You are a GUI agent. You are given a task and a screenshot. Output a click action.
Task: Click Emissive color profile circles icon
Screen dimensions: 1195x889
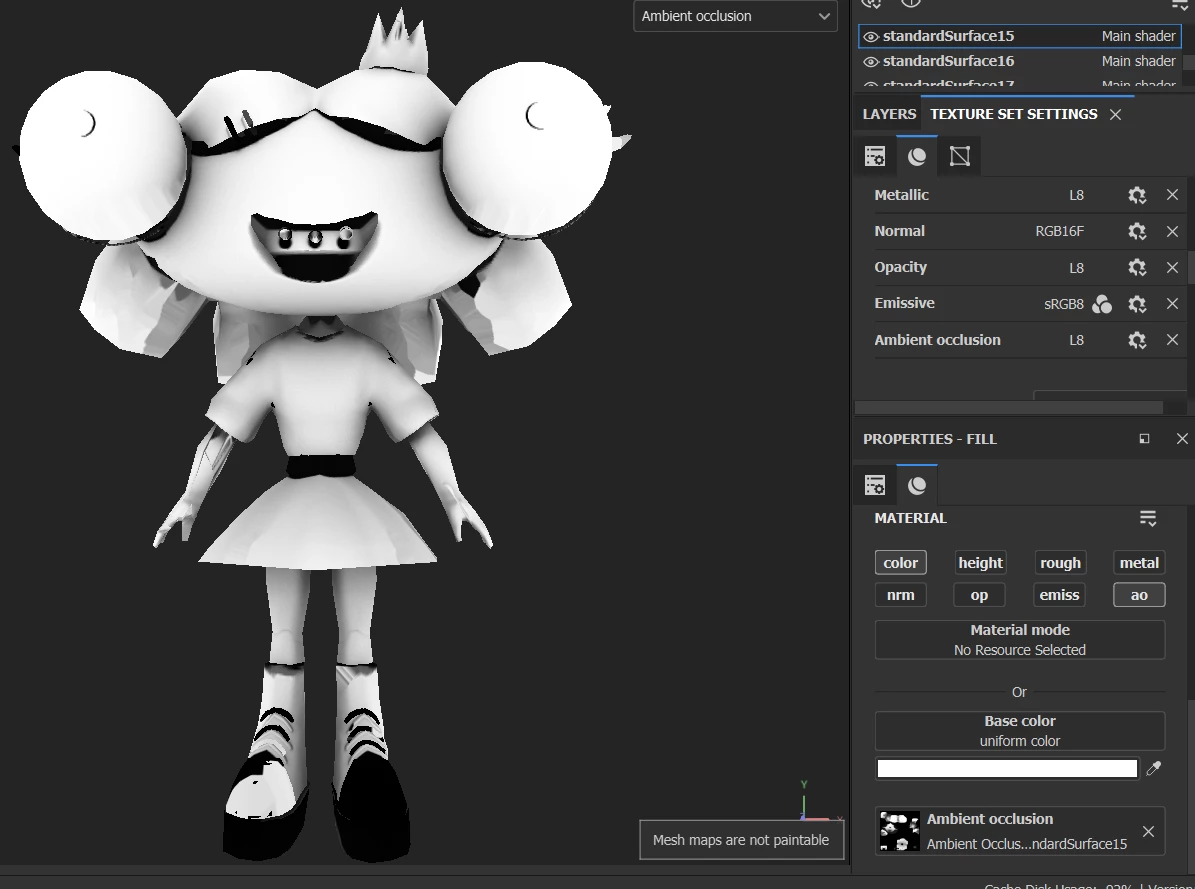[1102, 304]
